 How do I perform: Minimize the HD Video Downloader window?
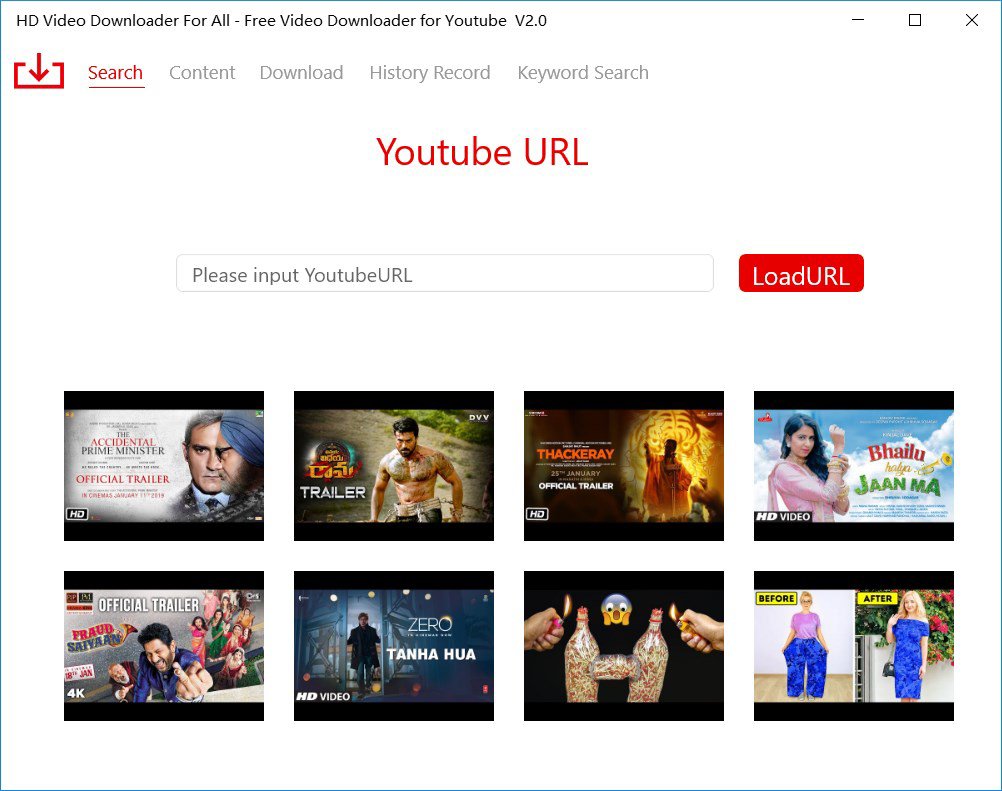tap(857, 20)
